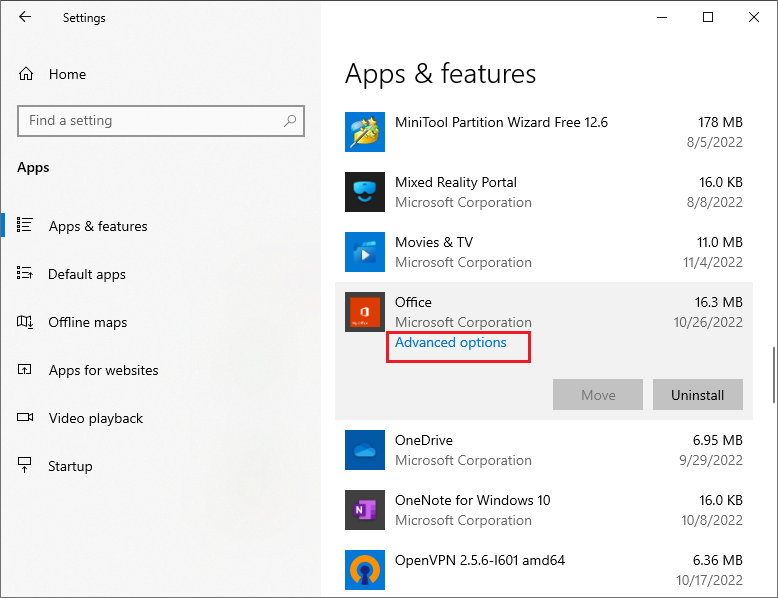Minimize the Settings window
778x598 pixels.
tap(661, 17)
